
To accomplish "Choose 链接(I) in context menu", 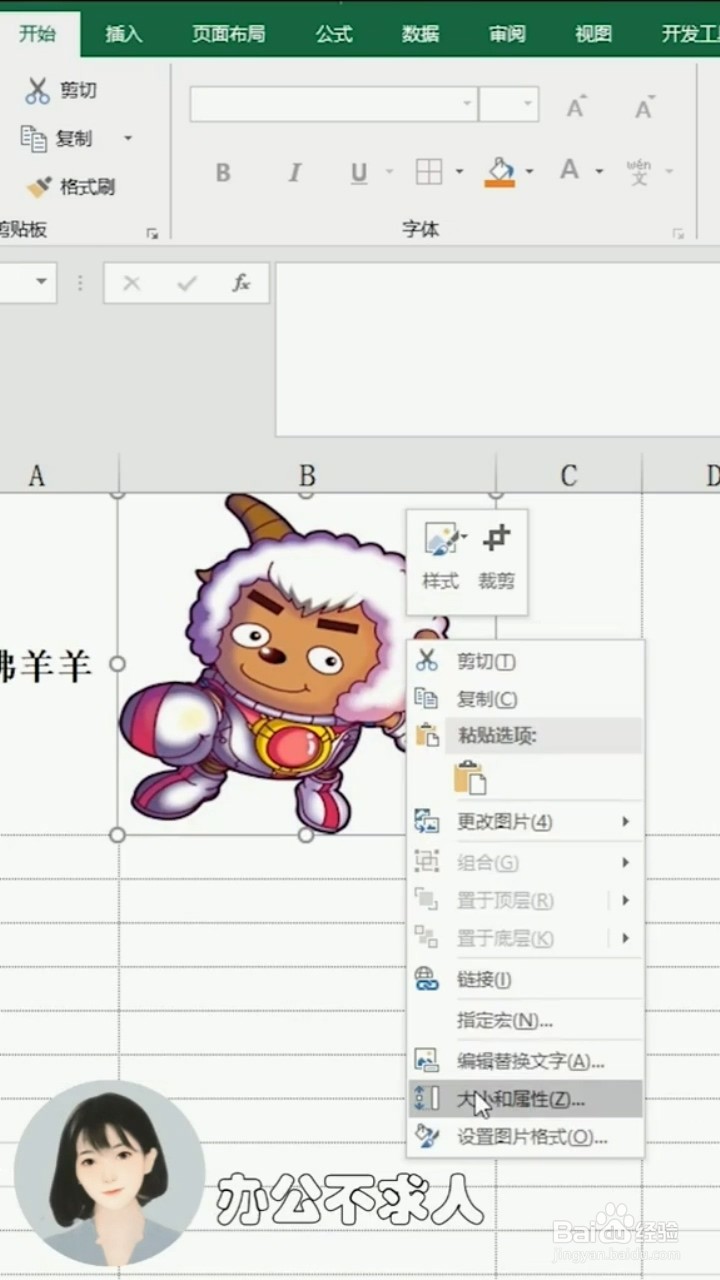I will (x=525, y=980).
